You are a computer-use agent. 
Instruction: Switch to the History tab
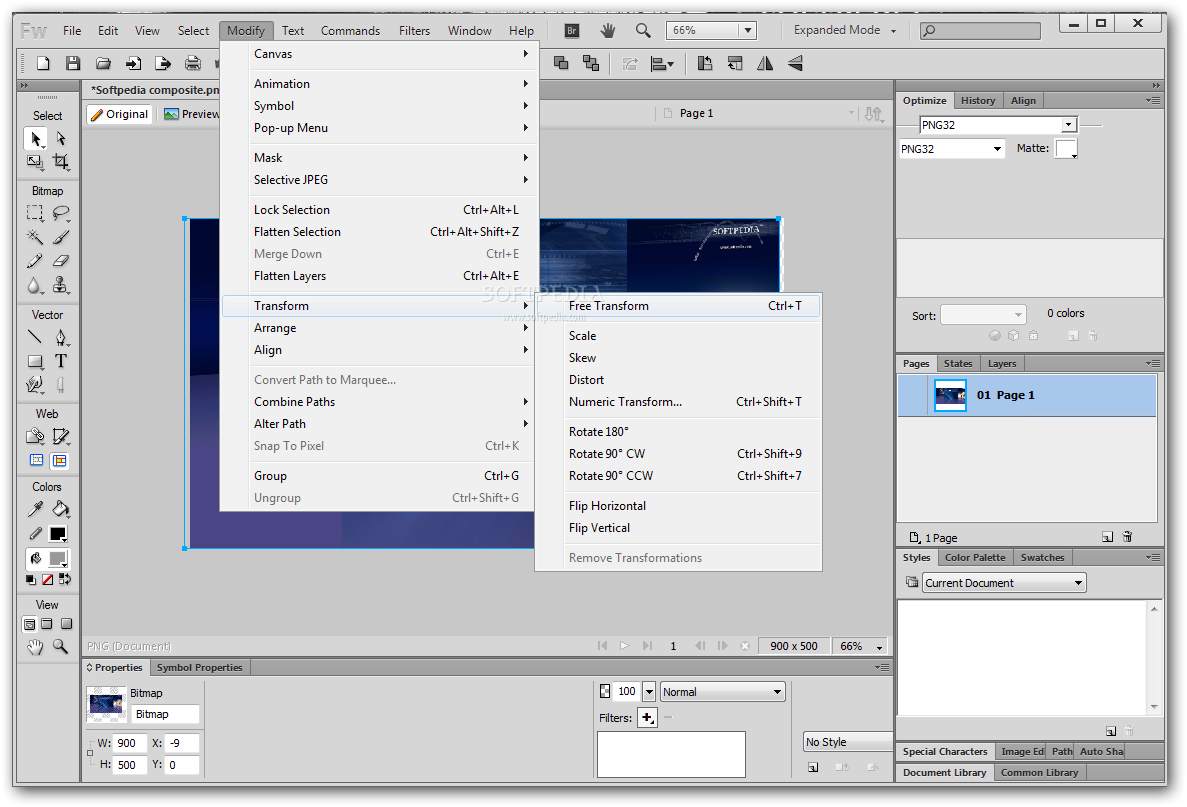(x=977, y=101)
